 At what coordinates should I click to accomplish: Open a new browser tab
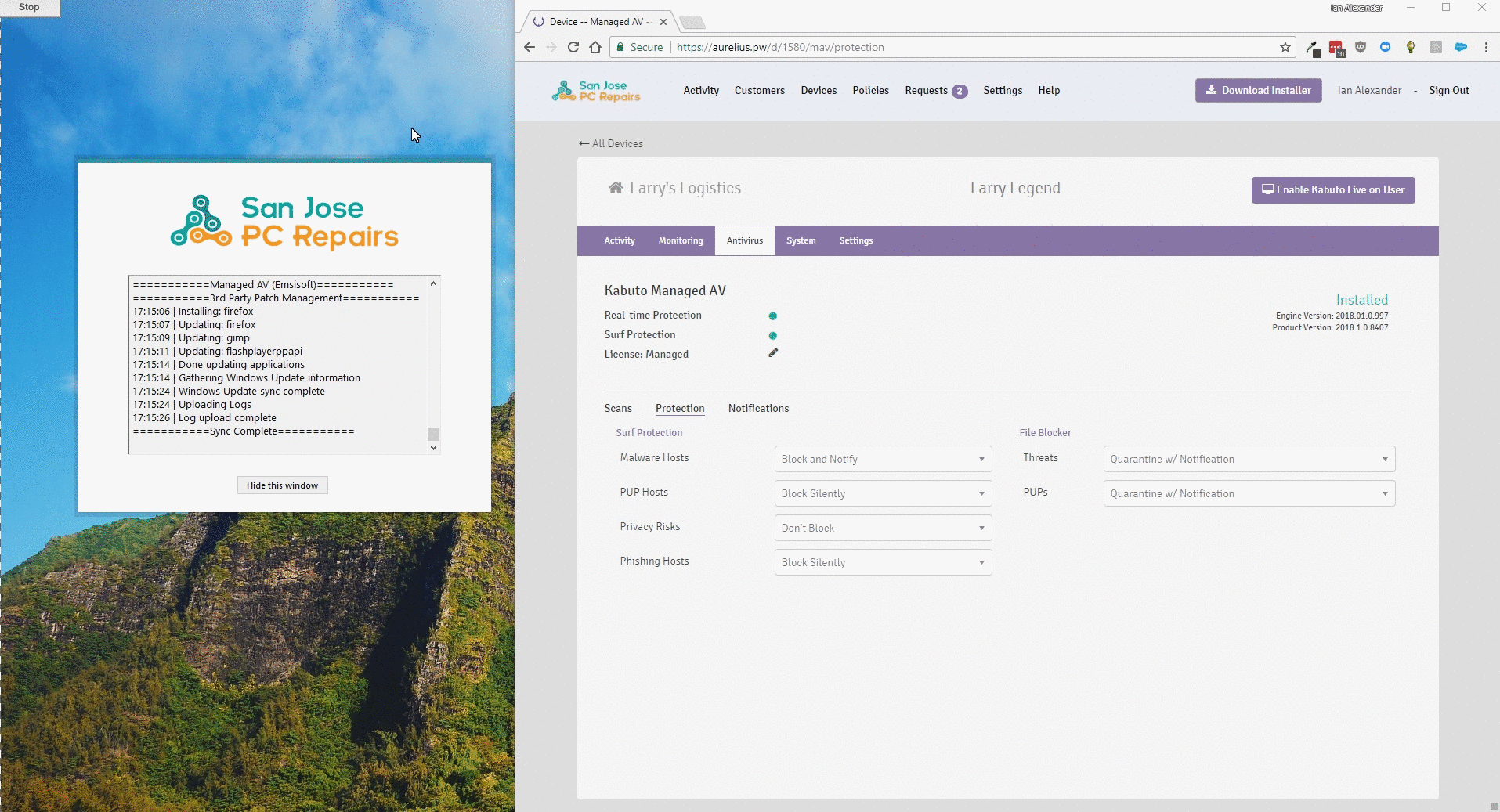pos(692,22)
